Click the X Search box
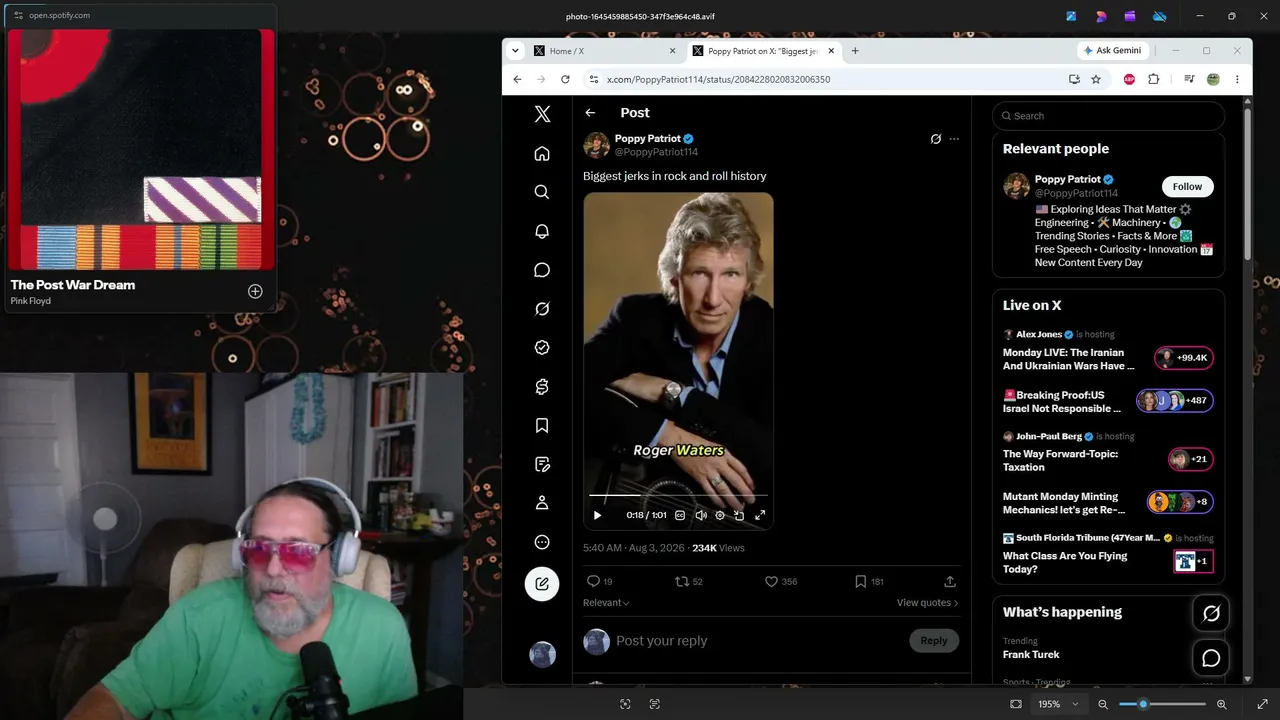The width and height of the screenshot is (1280, 720). click(1108, 116)
